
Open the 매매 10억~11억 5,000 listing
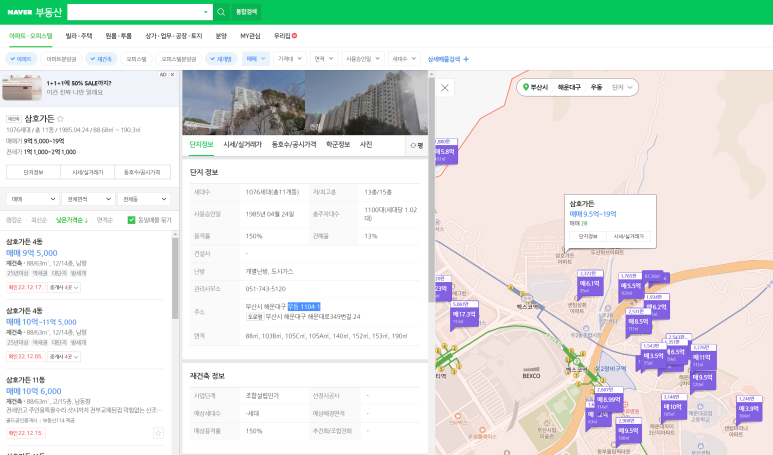41,322
